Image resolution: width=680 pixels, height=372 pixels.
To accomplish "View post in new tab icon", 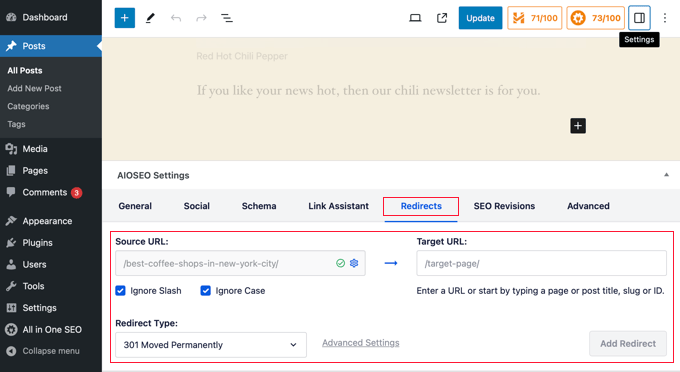I will pos(441,18).
